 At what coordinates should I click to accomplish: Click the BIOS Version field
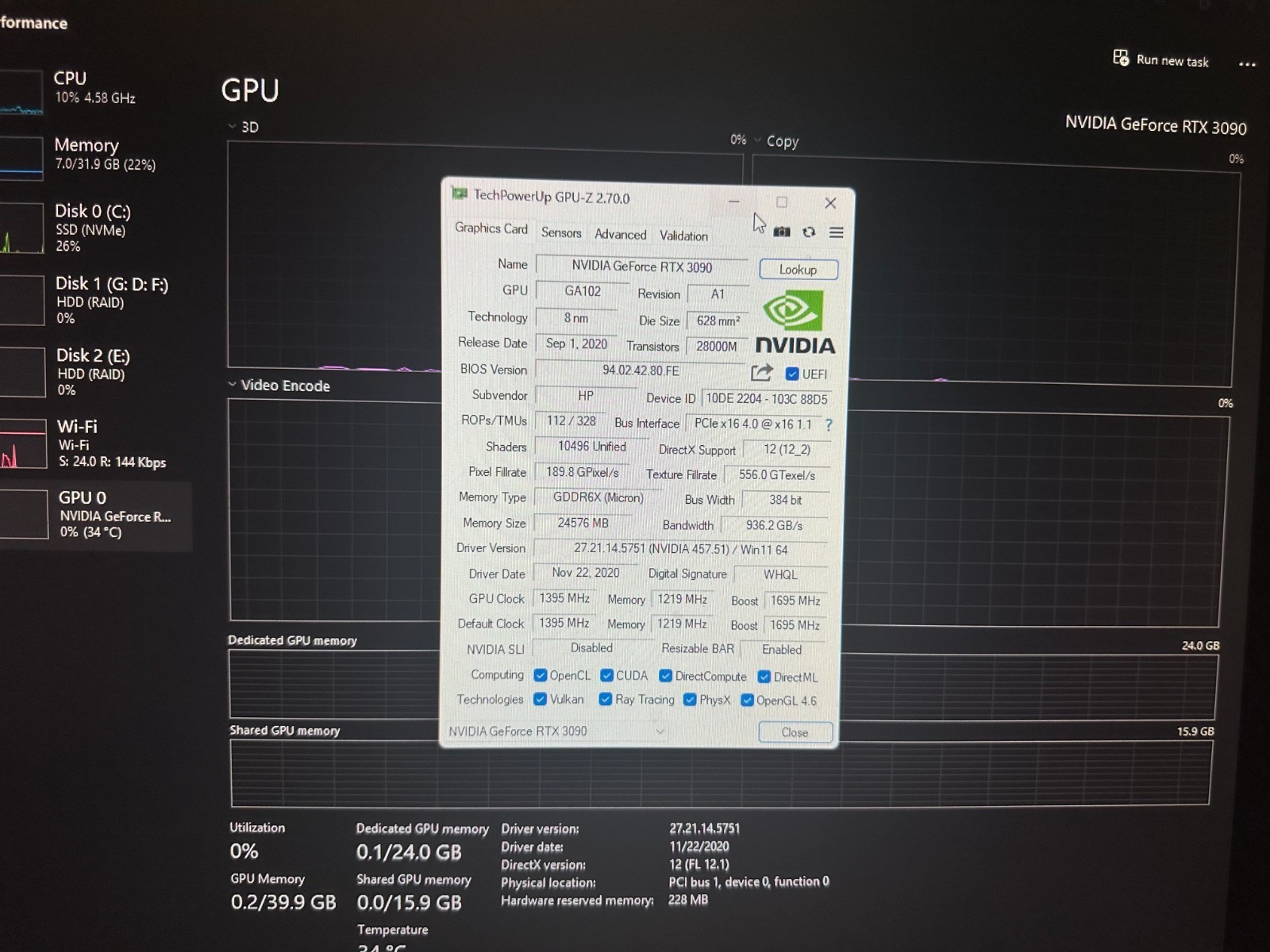click(x=641, y=370)
